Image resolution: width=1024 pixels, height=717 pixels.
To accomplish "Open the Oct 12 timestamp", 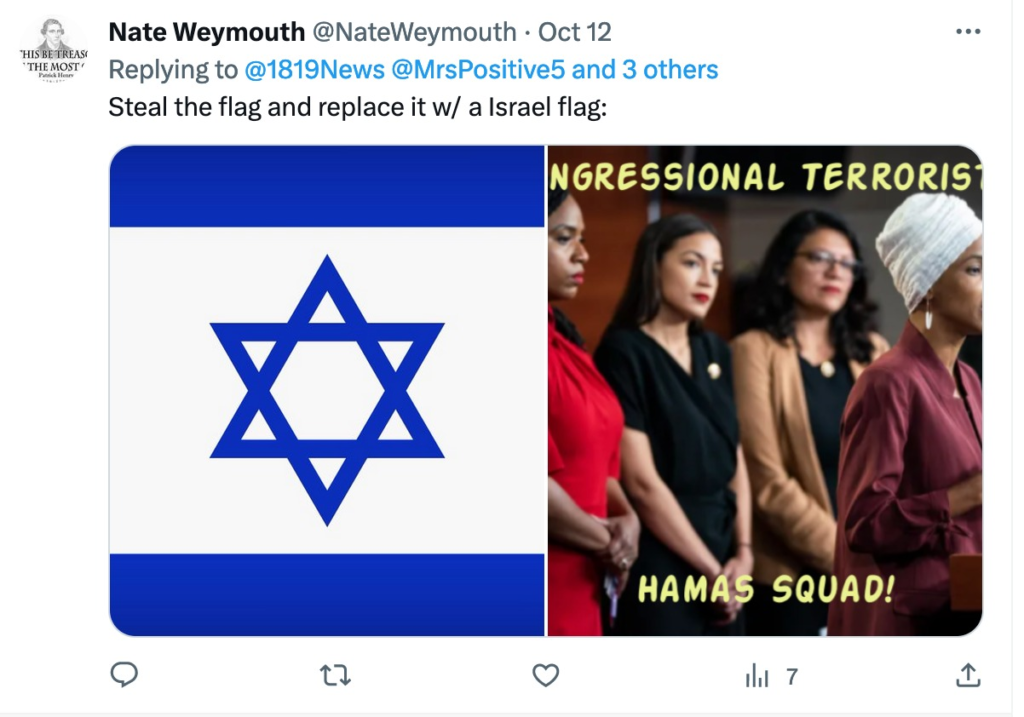I will (x=574, y=32).
